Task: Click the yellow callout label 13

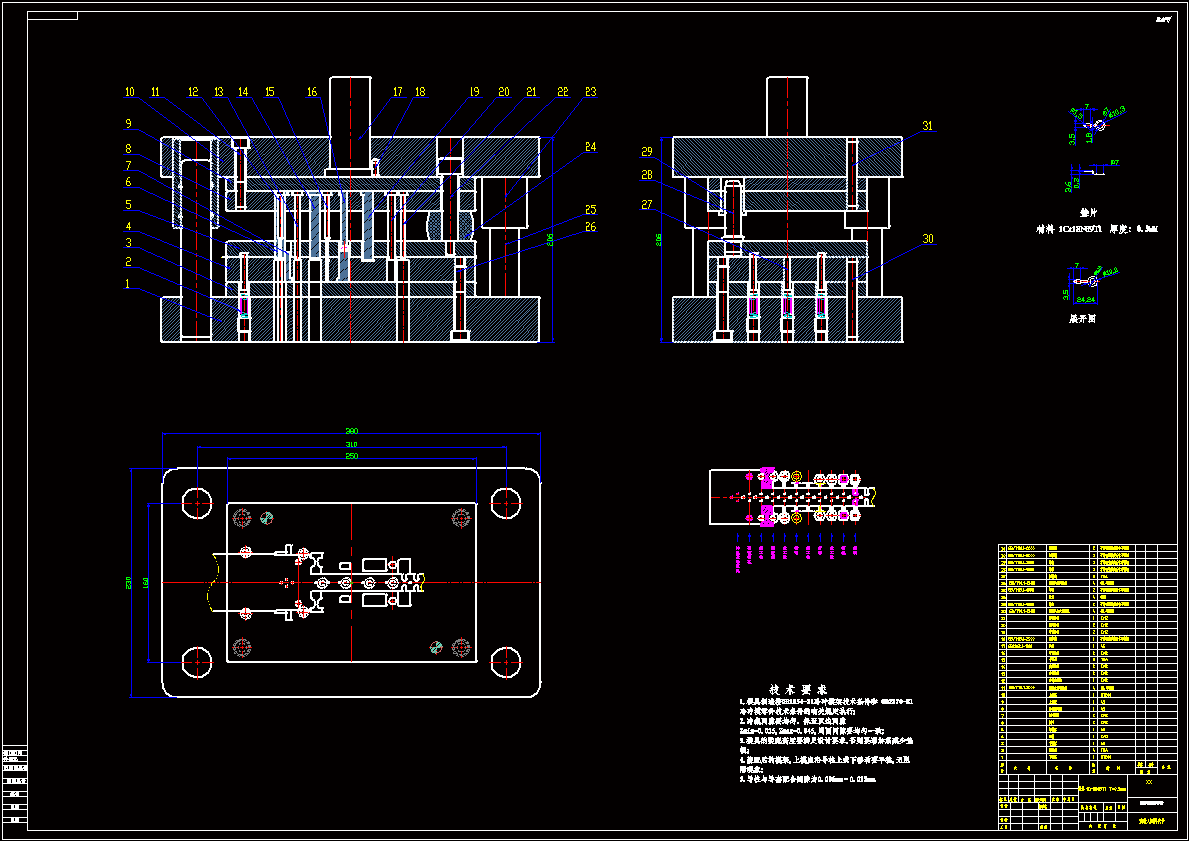Action: tap(219, 93)
